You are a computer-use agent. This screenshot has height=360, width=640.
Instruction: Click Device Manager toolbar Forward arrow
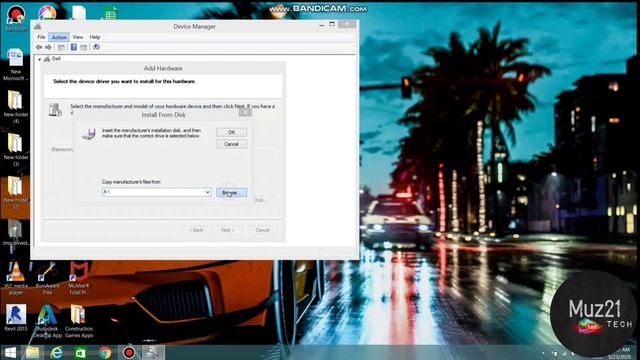point(48,47)
